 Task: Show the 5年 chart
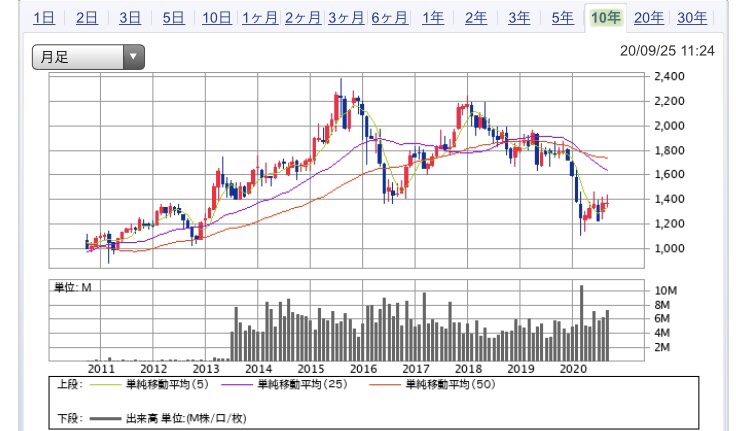[x=562, y=18]
